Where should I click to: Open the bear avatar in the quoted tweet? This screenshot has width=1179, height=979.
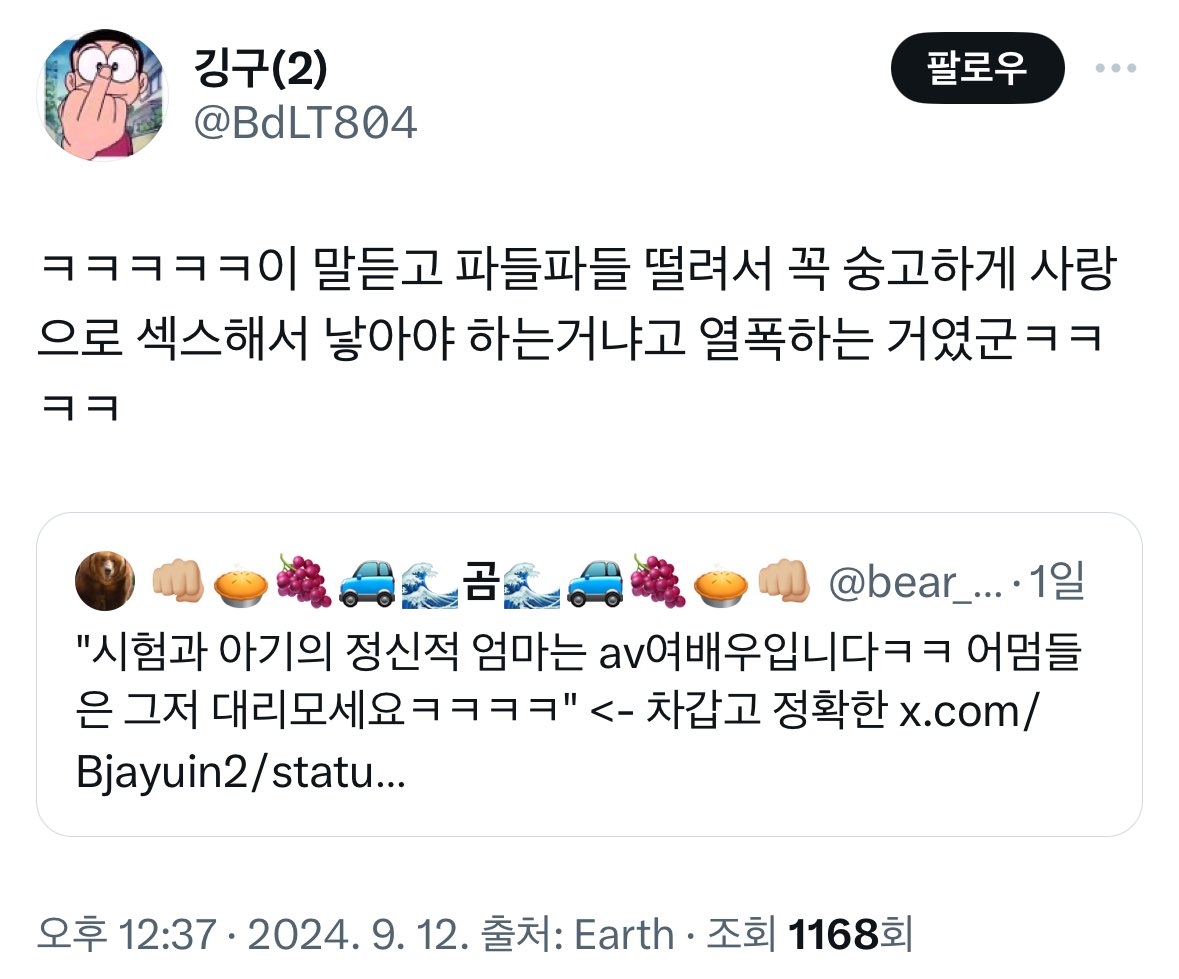coord(105,581)
